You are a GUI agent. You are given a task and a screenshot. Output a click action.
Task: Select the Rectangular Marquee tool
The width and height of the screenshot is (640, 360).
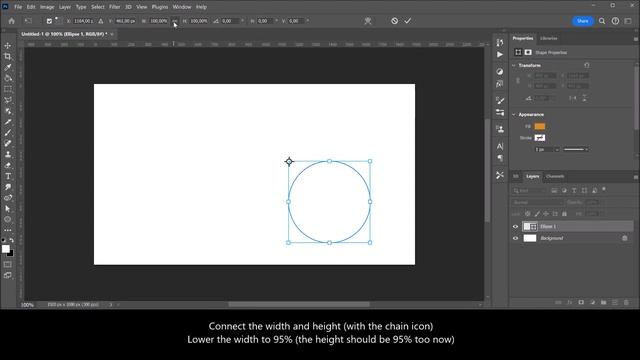click(8, 89)
